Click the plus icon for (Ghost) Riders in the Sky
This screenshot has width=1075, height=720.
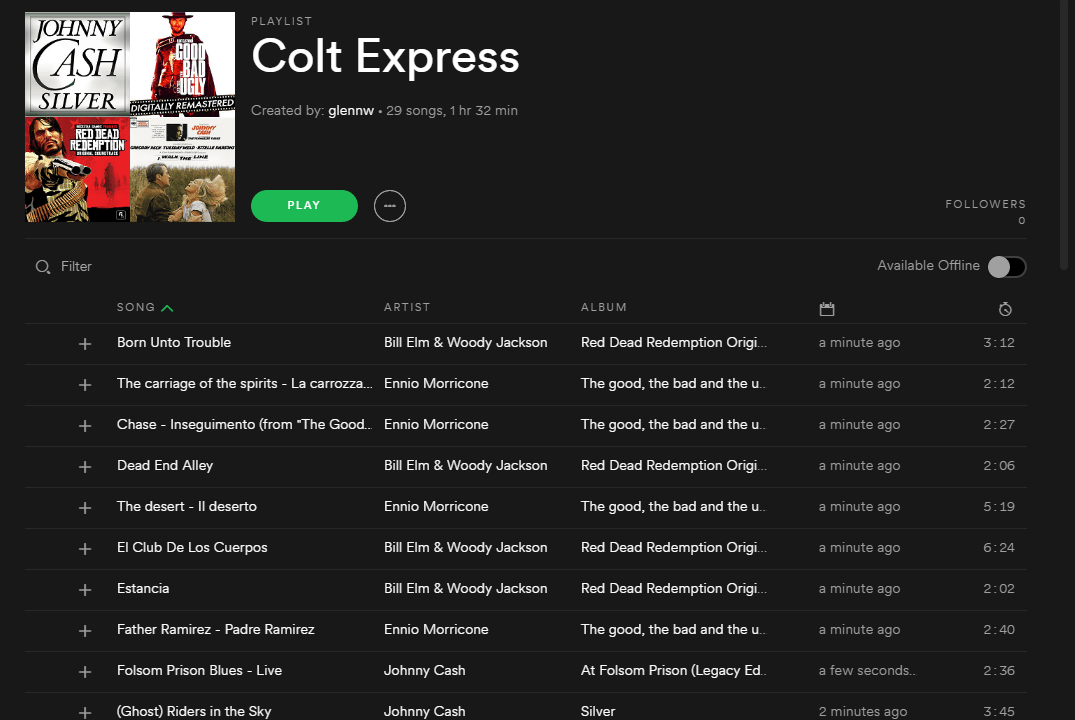click(85, 712)
